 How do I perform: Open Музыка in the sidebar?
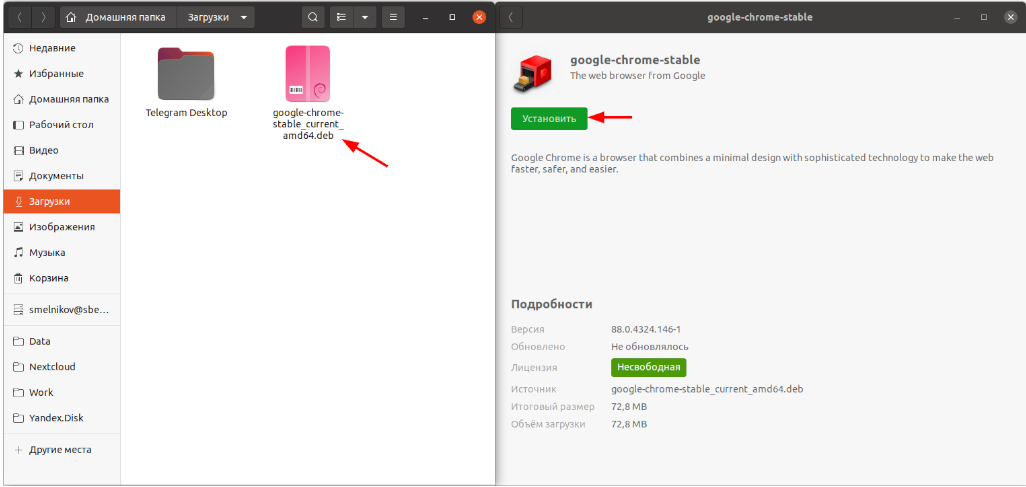tap(62, 253)
